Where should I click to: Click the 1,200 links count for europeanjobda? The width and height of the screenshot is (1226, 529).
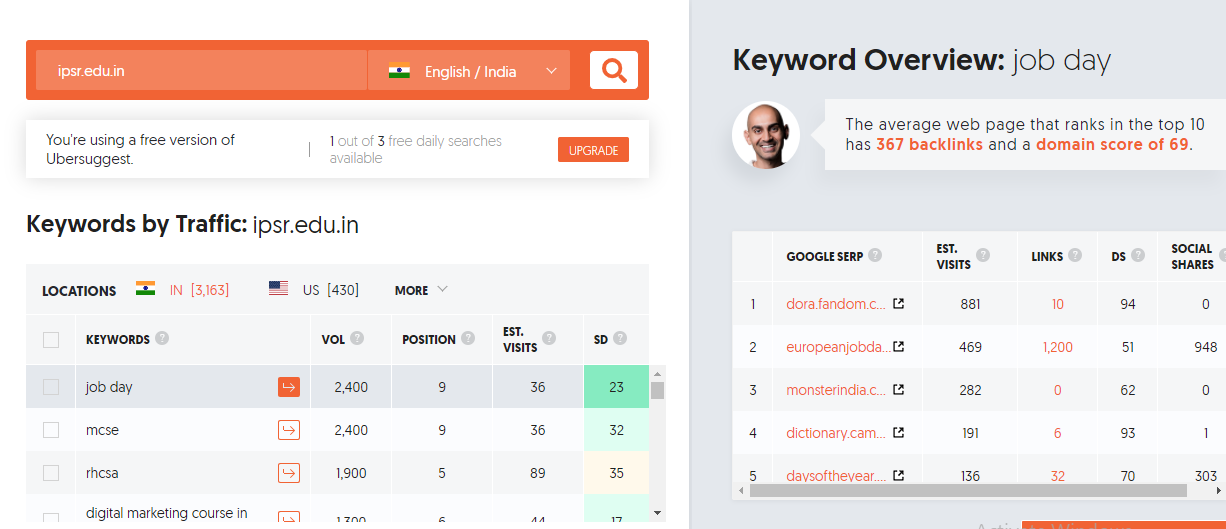[1057, 347]
